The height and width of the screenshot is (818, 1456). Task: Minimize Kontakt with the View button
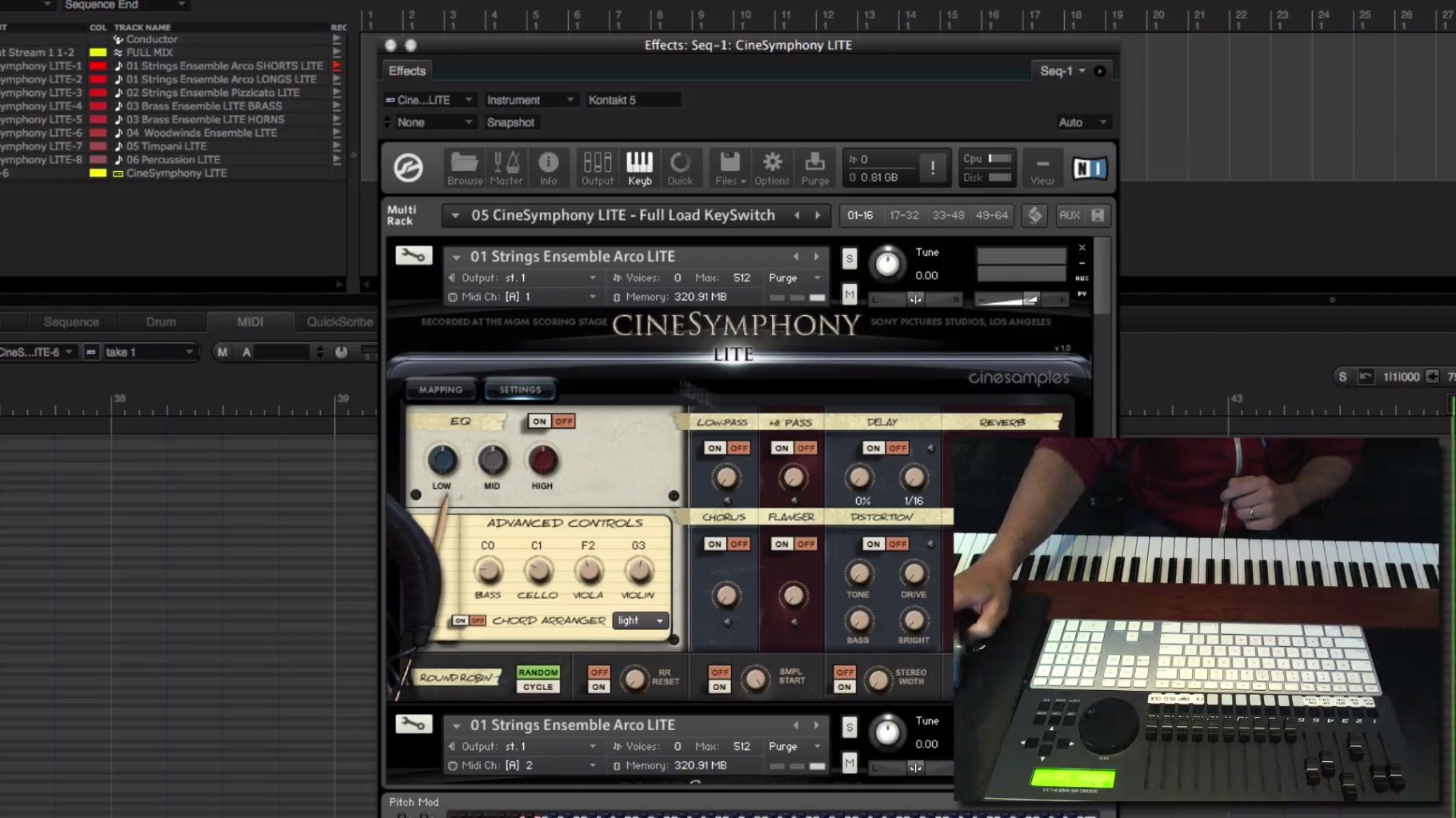click(x=1042, y=168)
